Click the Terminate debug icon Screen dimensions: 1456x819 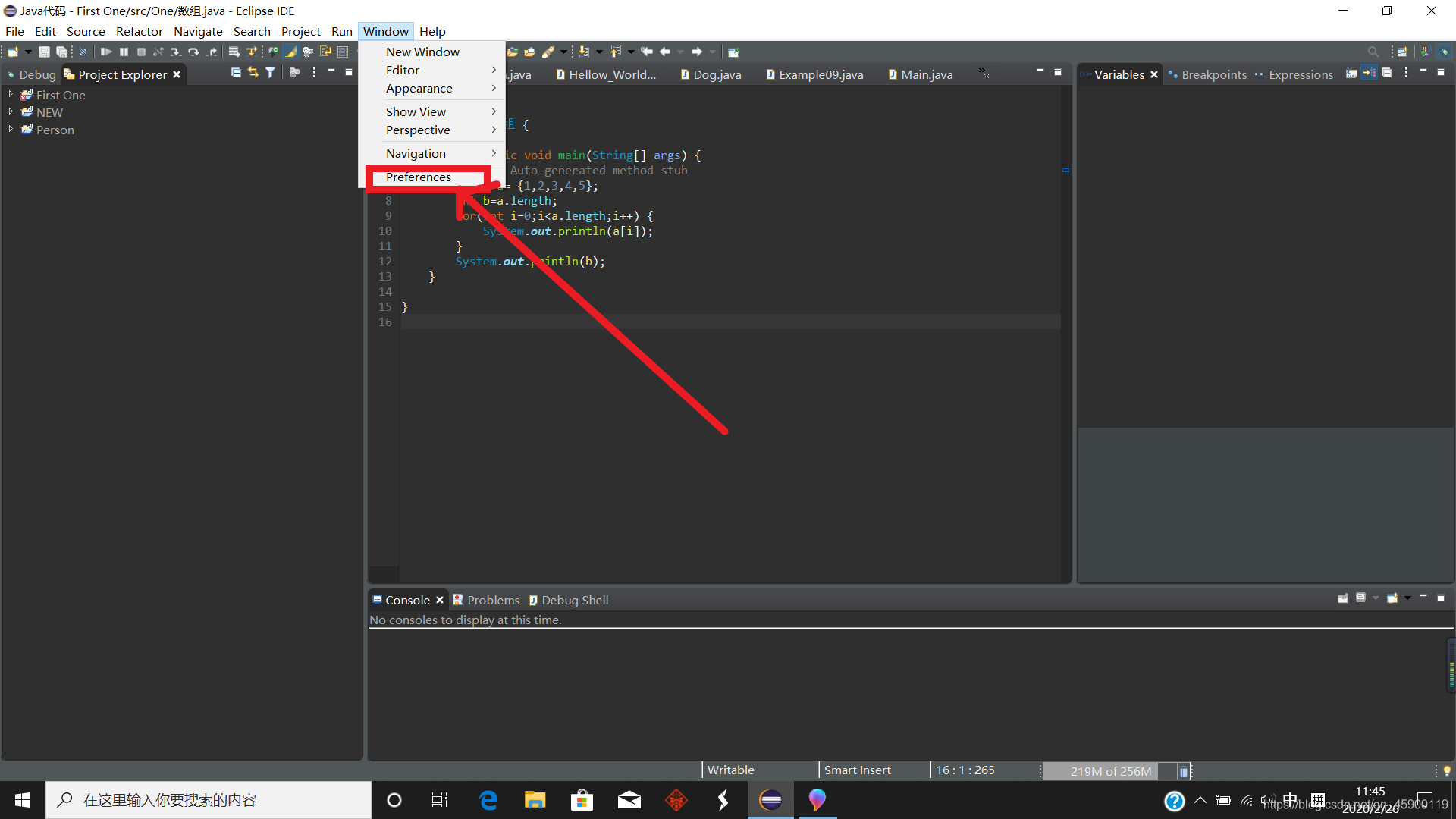coord(141,52)
